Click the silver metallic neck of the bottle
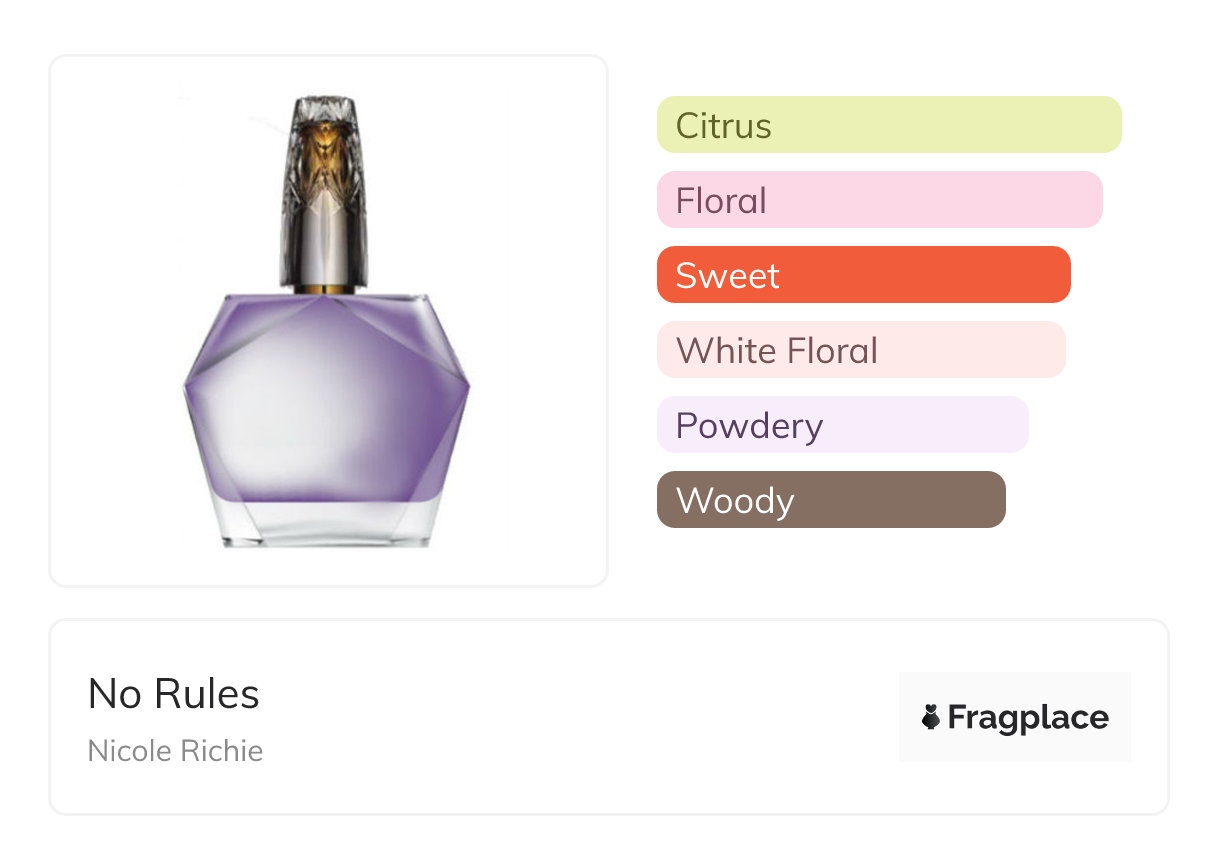 tap(325, 250)
